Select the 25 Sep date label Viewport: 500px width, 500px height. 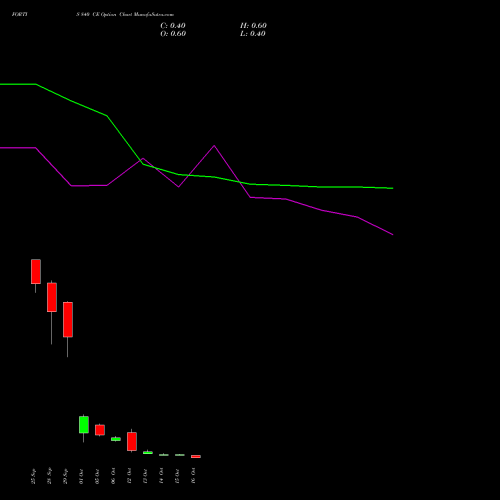[33, 476]
